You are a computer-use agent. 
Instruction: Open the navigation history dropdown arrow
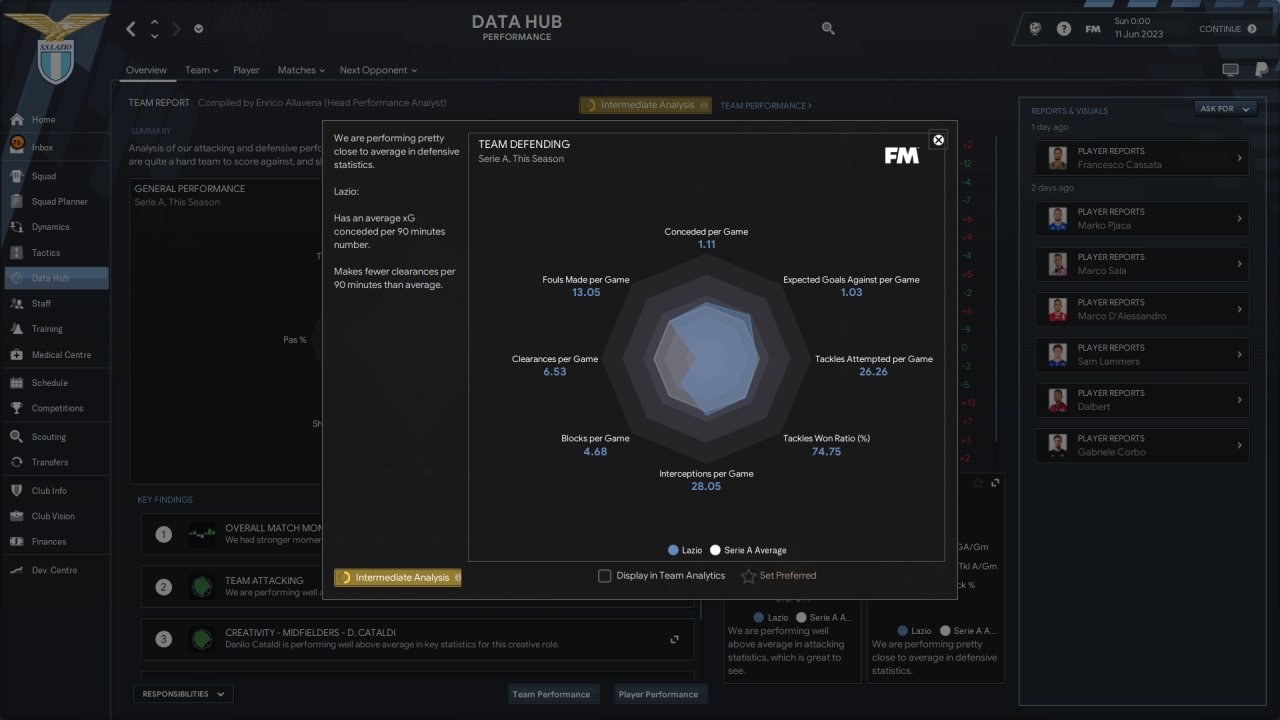(198, 29)
